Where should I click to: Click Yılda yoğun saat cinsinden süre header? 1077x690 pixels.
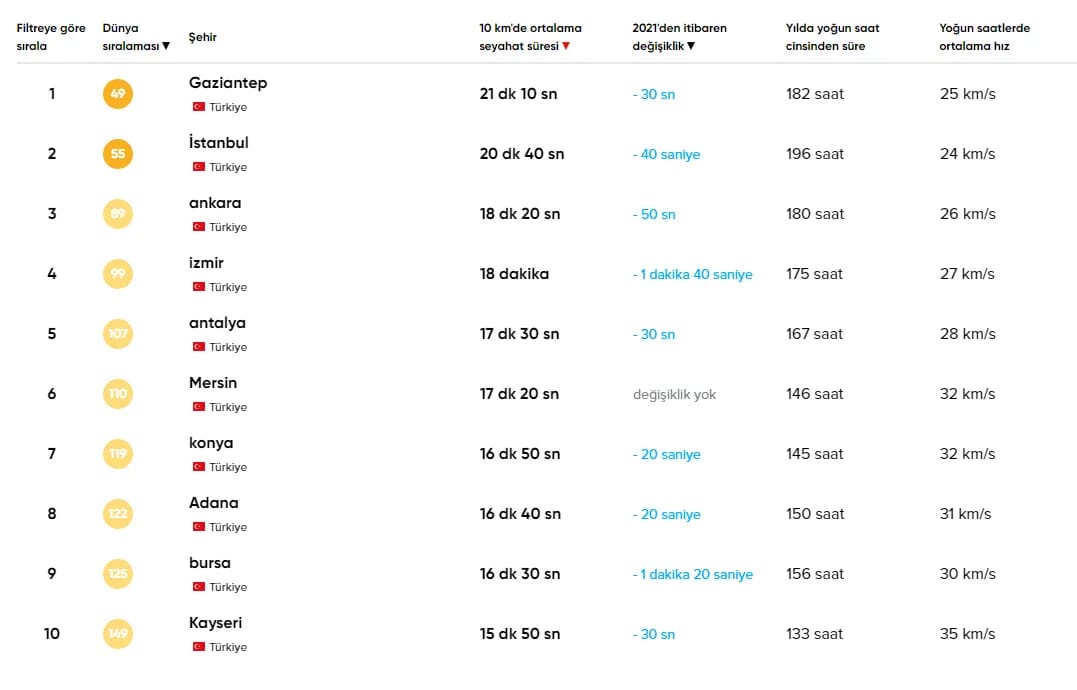(x=832, y=37)
